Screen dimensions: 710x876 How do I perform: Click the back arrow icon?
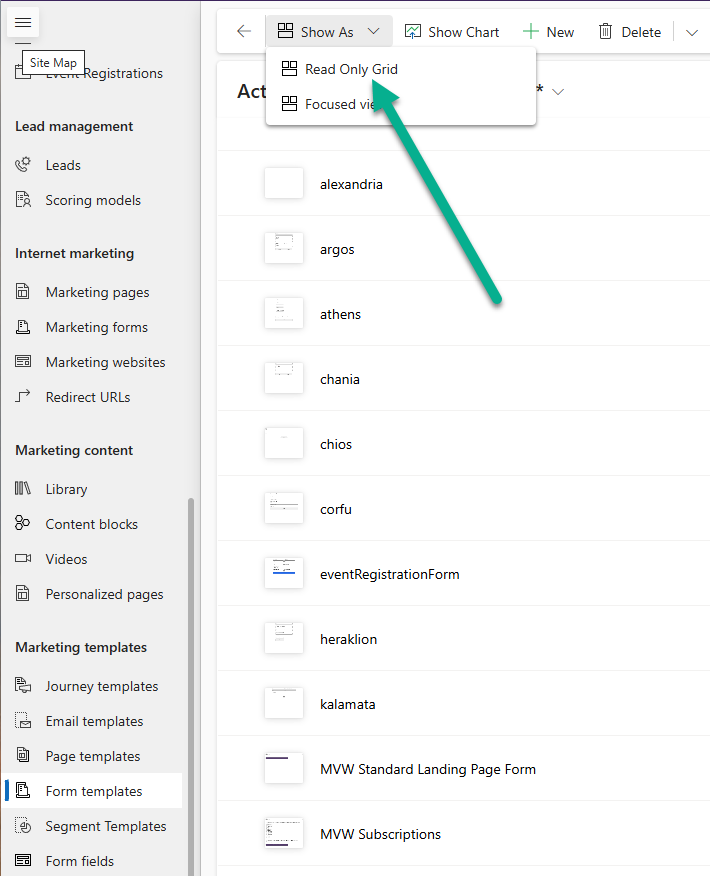click(244, 32)
